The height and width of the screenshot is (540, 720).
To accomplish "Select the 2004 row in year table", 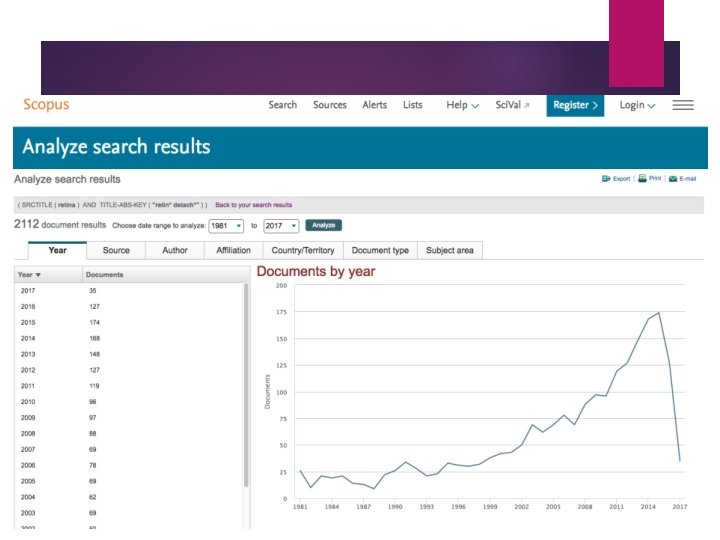I will tap(129, 497).
